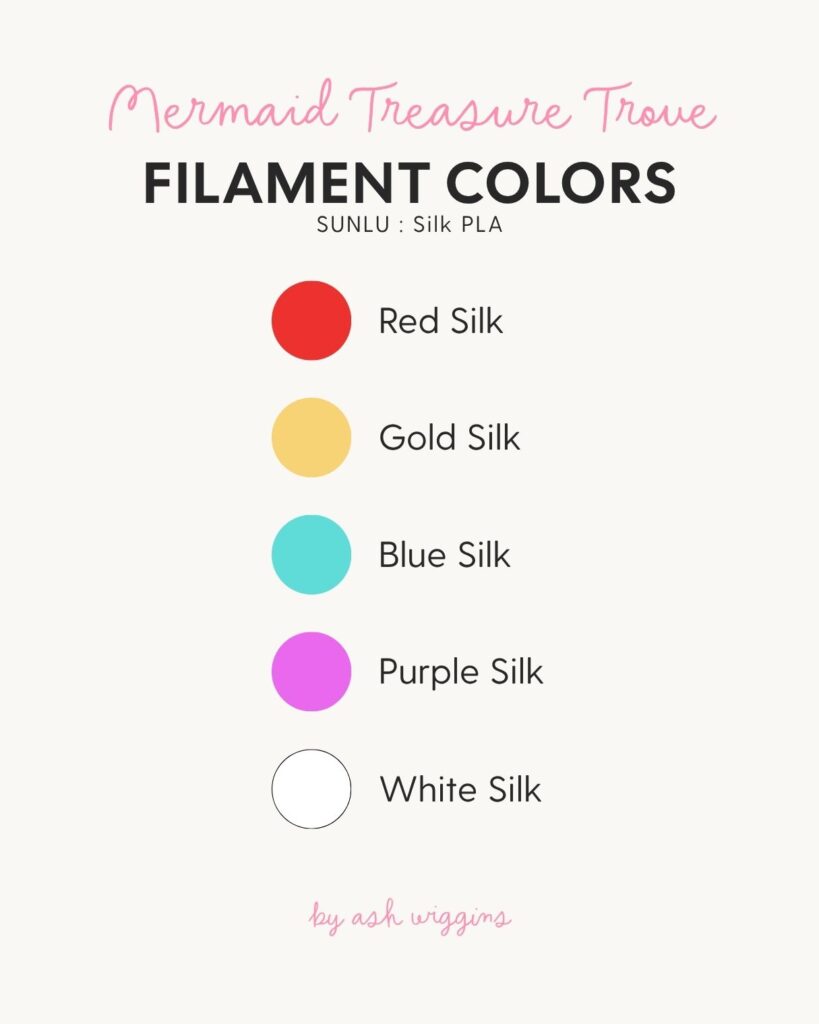This screenshot has width=819, height=1024.
Task: Click the SUNLU : Silk PLA subtitle
Action: (x=410, y=225)
